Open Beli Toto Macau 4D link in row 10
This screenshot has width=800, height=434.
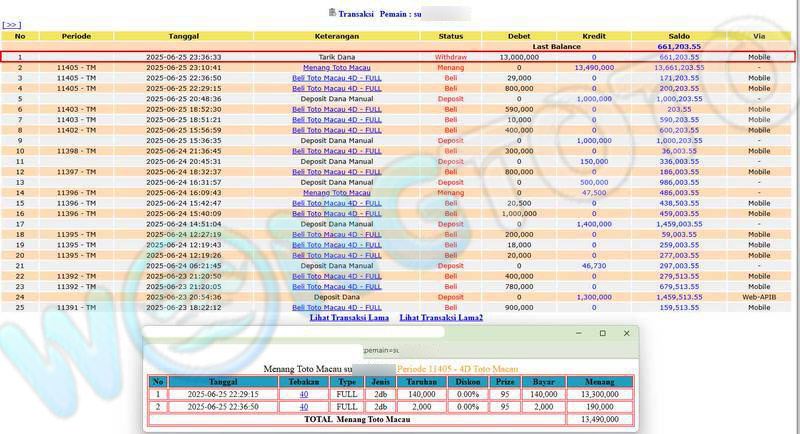336,151
